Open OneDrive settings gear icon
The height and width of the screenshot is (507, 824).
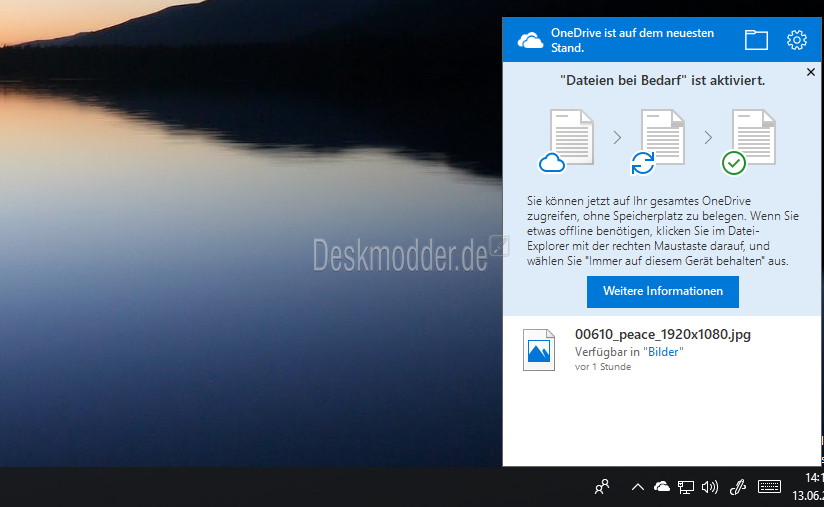pyautogui.click(x=797, y=40)
